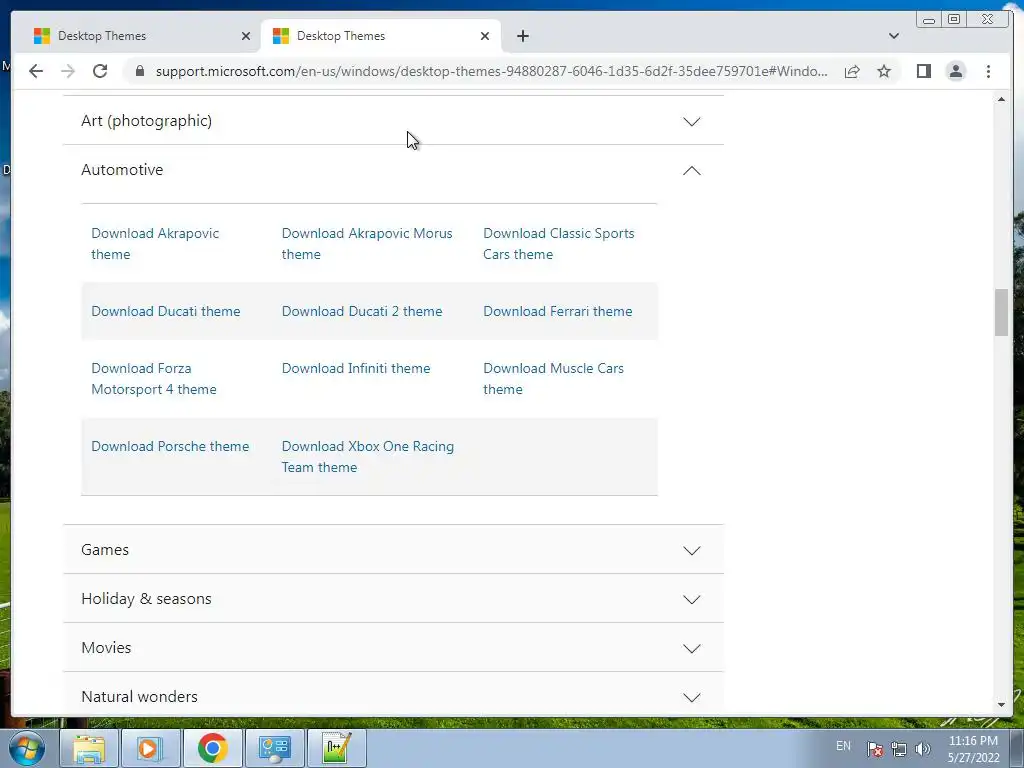
Task: Click the network tray icon
Action: coord(899,749)
